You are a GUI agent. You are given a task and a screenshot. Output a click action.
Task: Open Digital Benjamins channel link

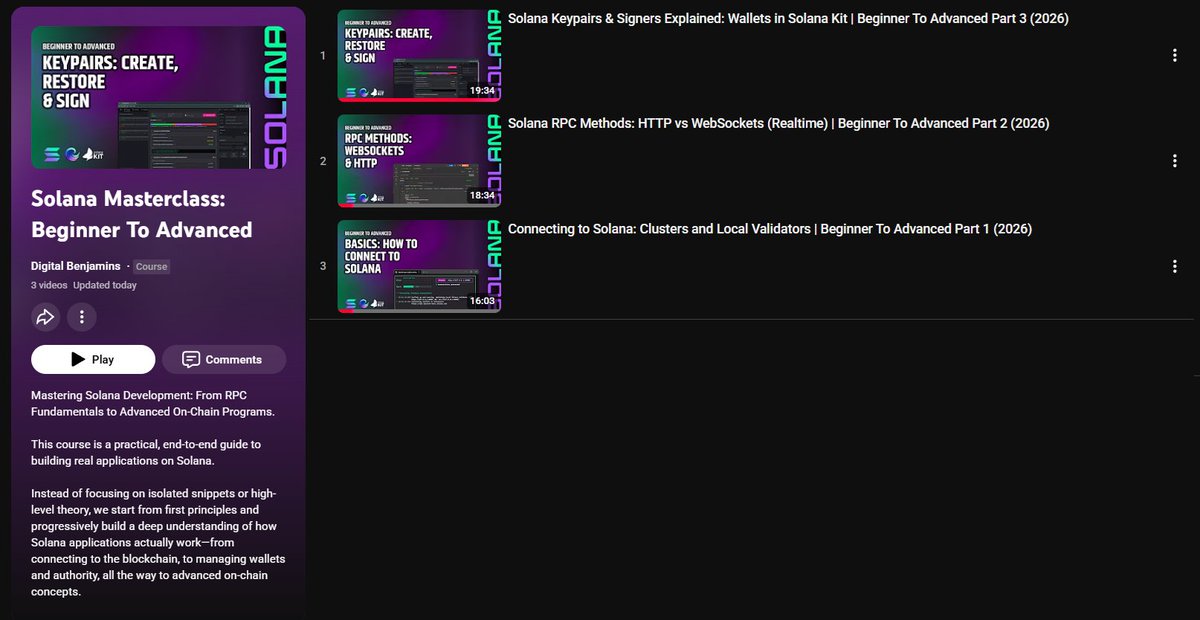coord(76,266)
